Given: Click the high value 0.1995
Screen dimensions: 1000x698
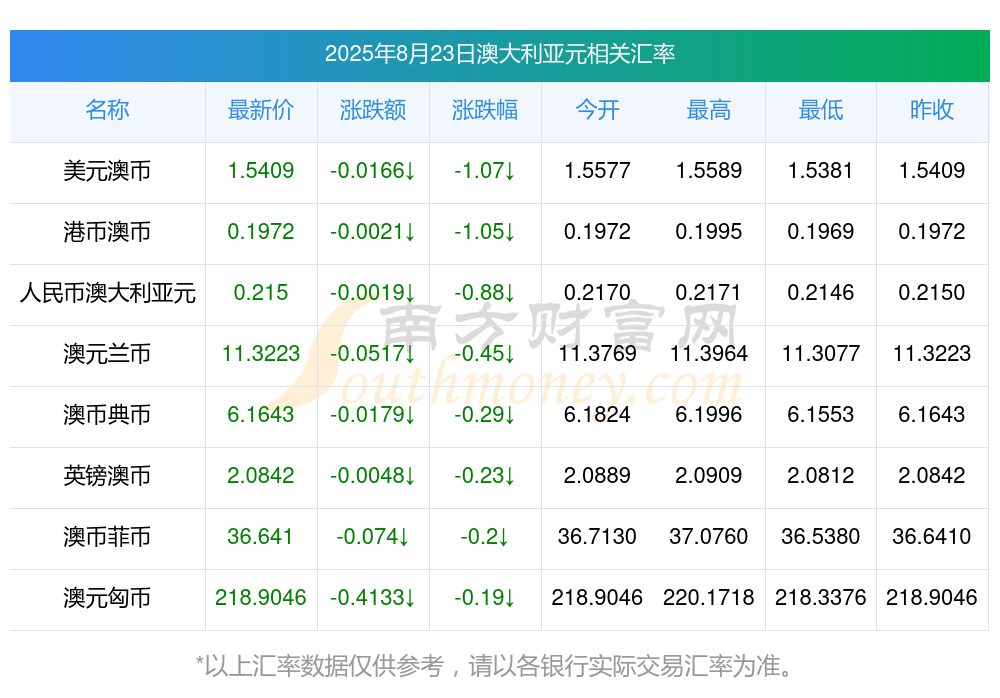Looking at the screenshot, I should click(x=709, y=232).
